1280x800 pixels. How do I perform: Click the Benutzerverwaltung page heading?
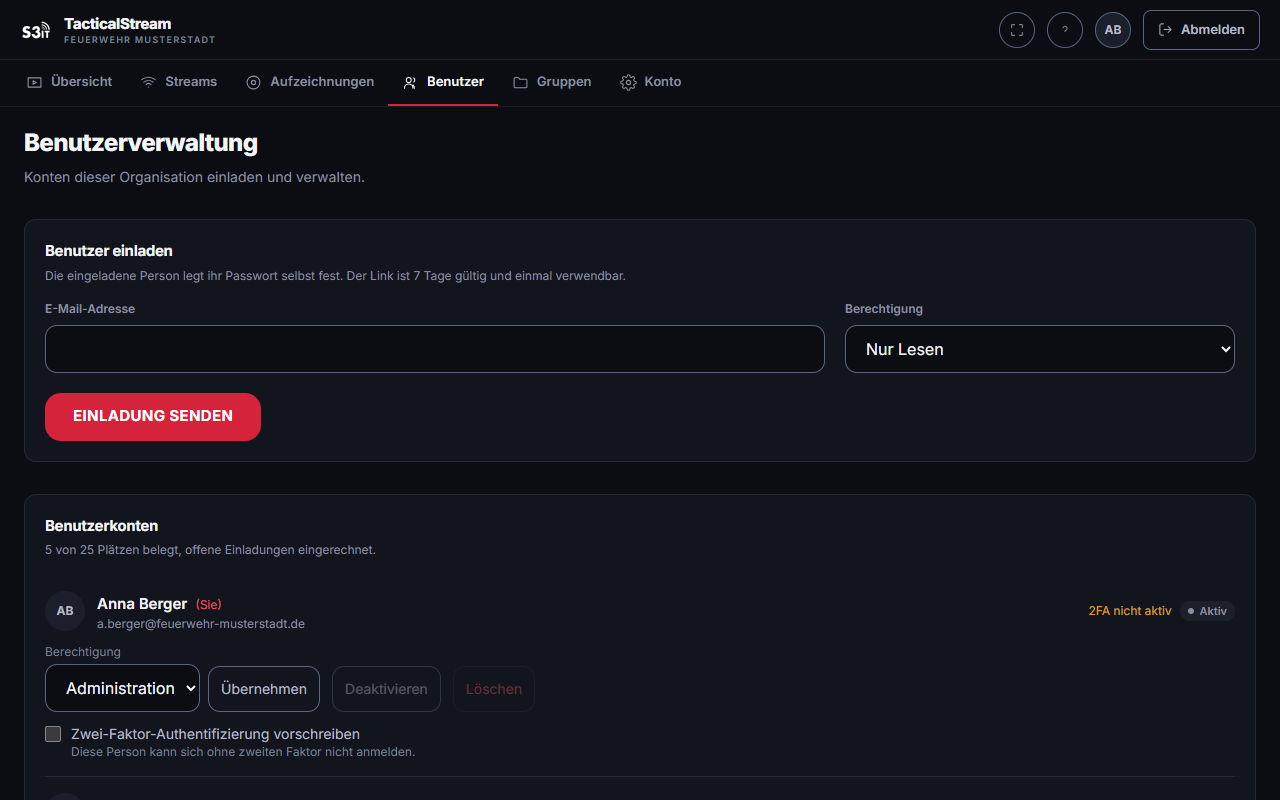(141, 143)
